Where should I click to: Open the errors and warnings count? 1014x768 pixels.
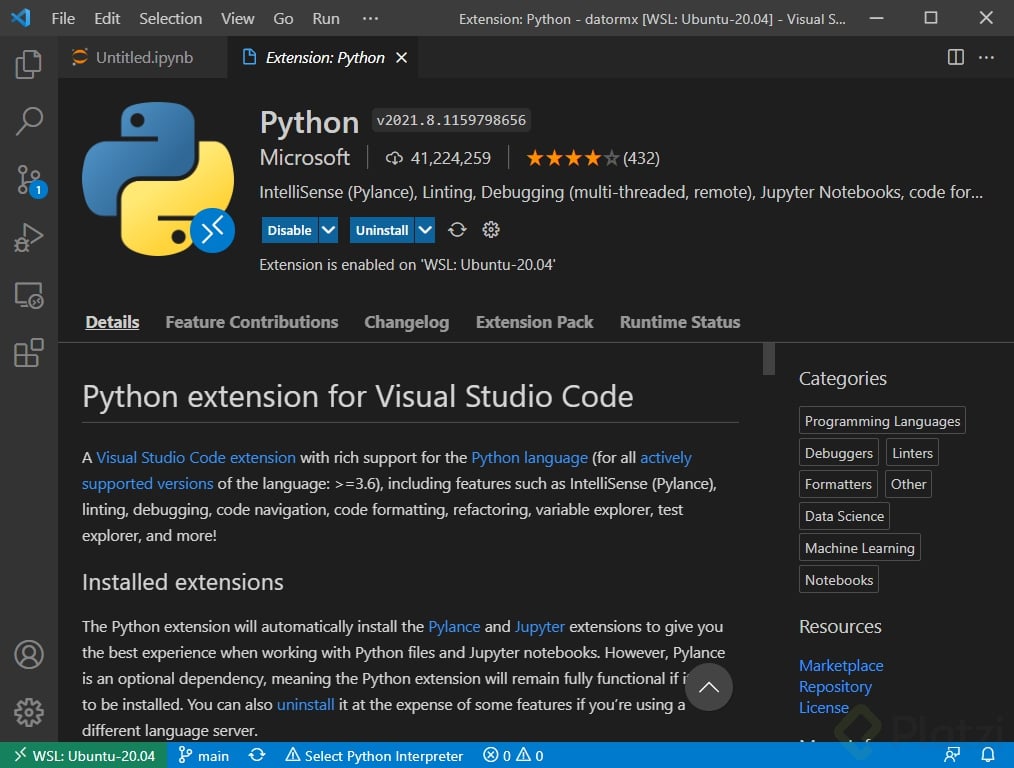513,756
